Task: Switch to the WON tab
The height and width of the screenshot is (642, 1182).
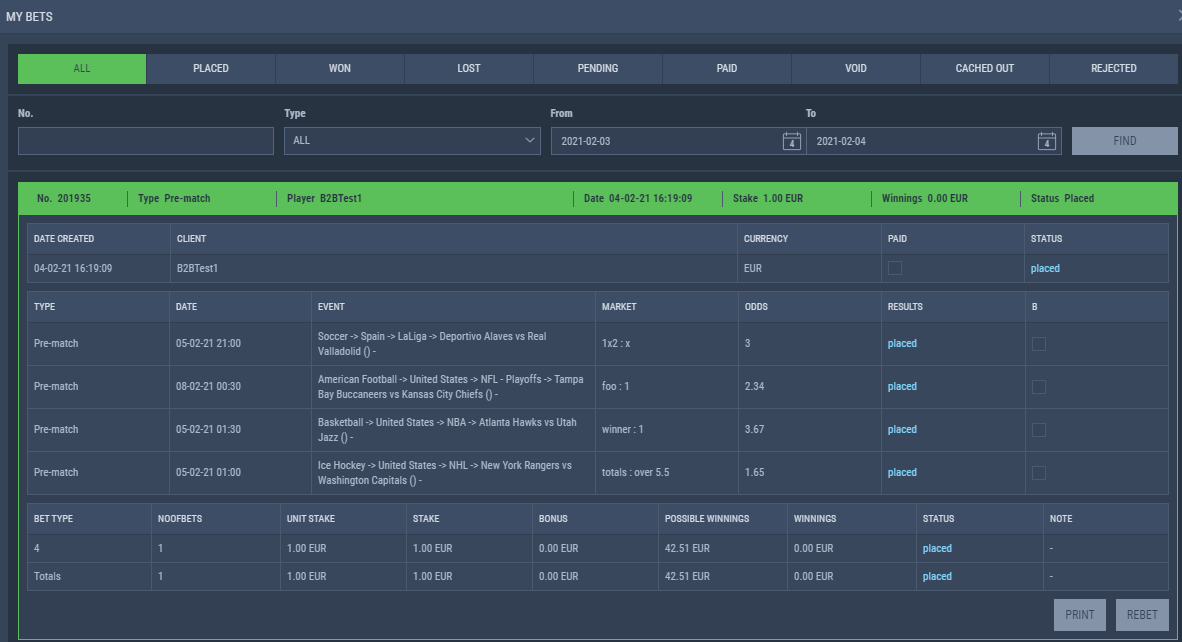Action: click(340, 69)
